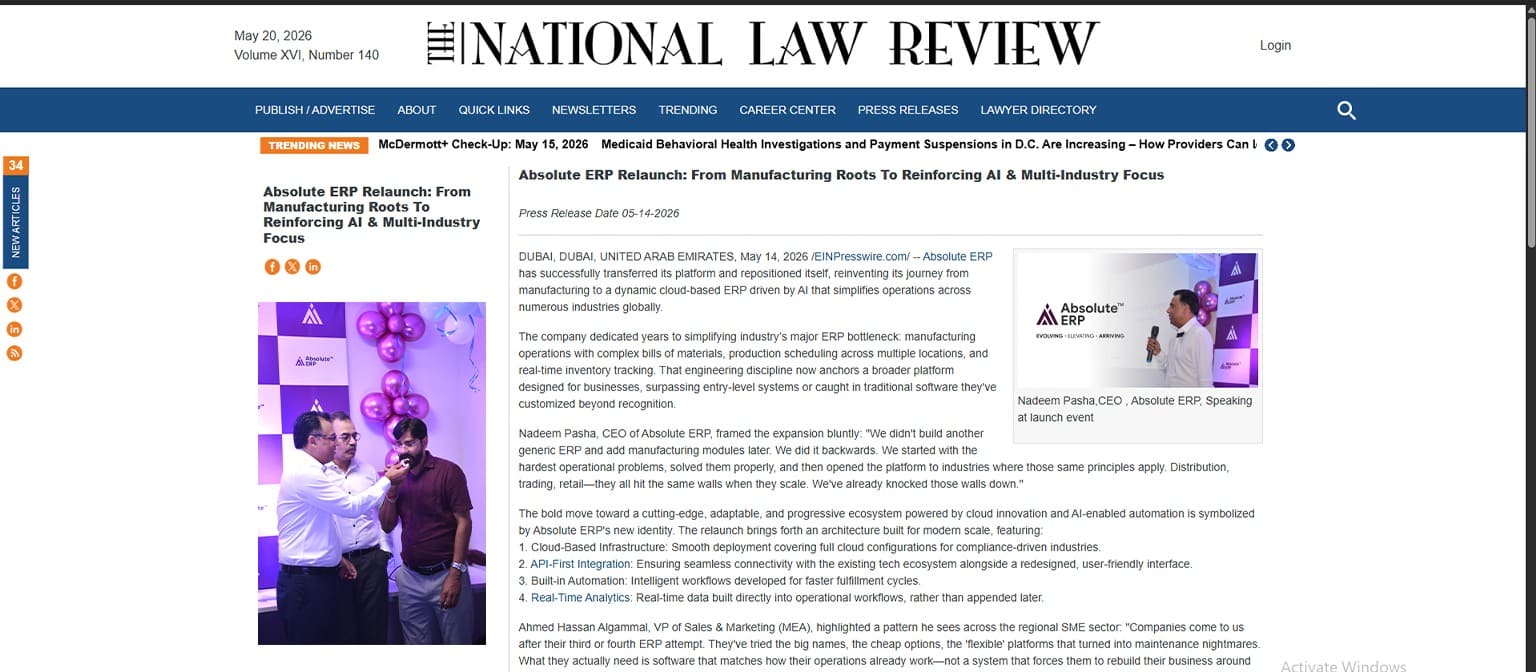This screenshot has width=1536, height=672.
Task: Open Nadeem Pasha speaking launch event image
Action: point(1138,320)
